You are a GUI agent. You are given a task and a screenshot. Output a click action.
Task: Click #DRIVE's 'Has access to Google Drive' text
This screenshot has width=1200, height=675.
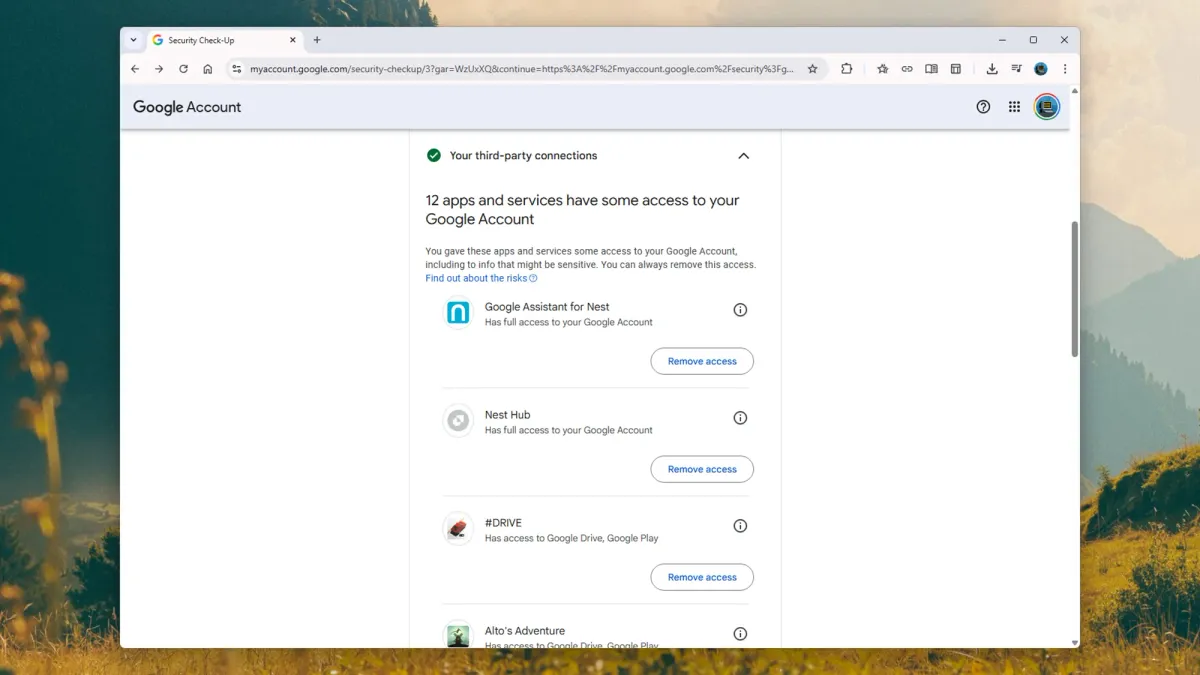click(571, 538)
